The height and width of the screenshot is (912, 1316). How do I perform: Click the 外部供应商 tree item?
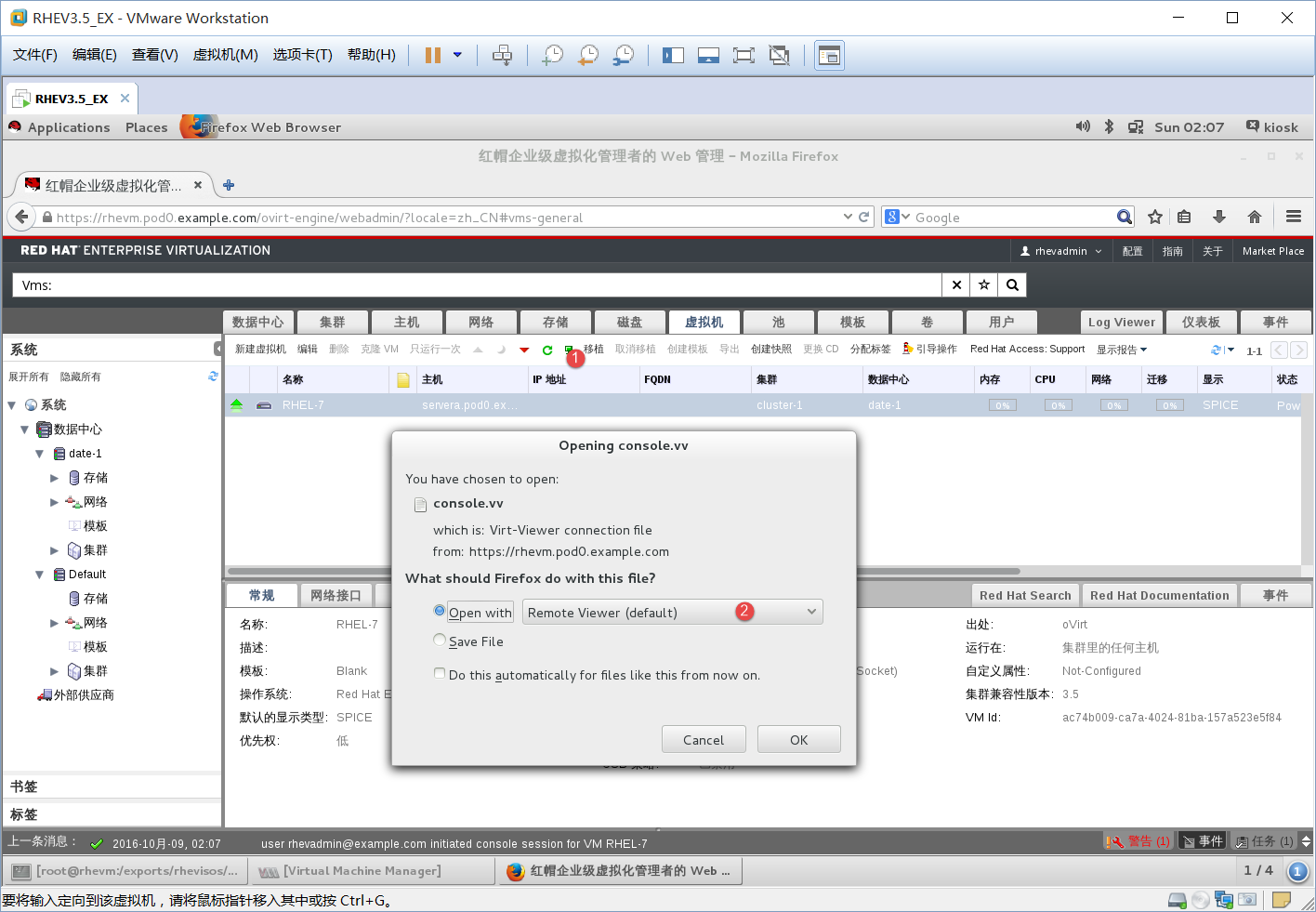(x=76, y=695)
